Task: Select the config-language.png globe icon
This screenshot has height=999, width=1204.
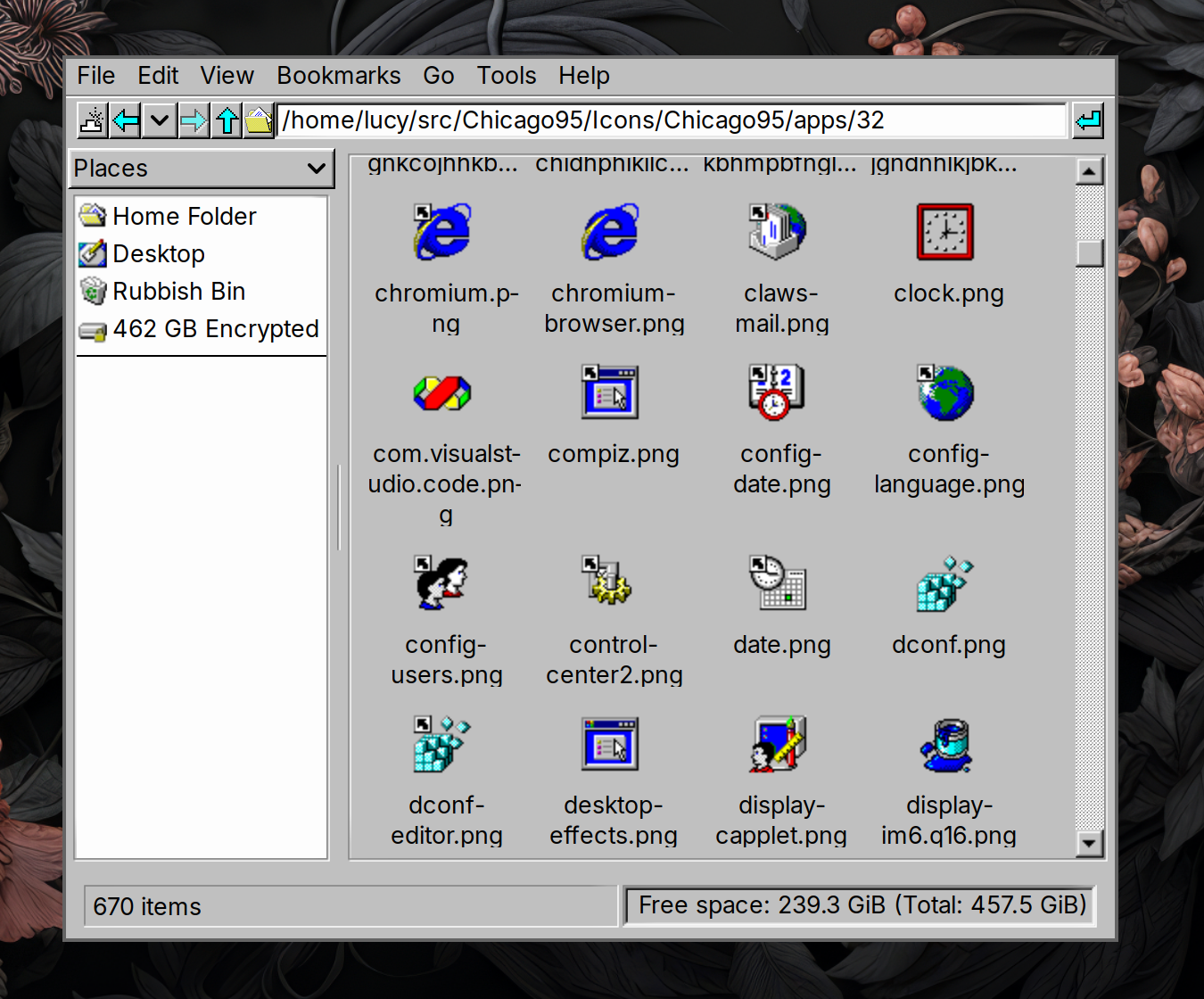Action: point(945,392)
